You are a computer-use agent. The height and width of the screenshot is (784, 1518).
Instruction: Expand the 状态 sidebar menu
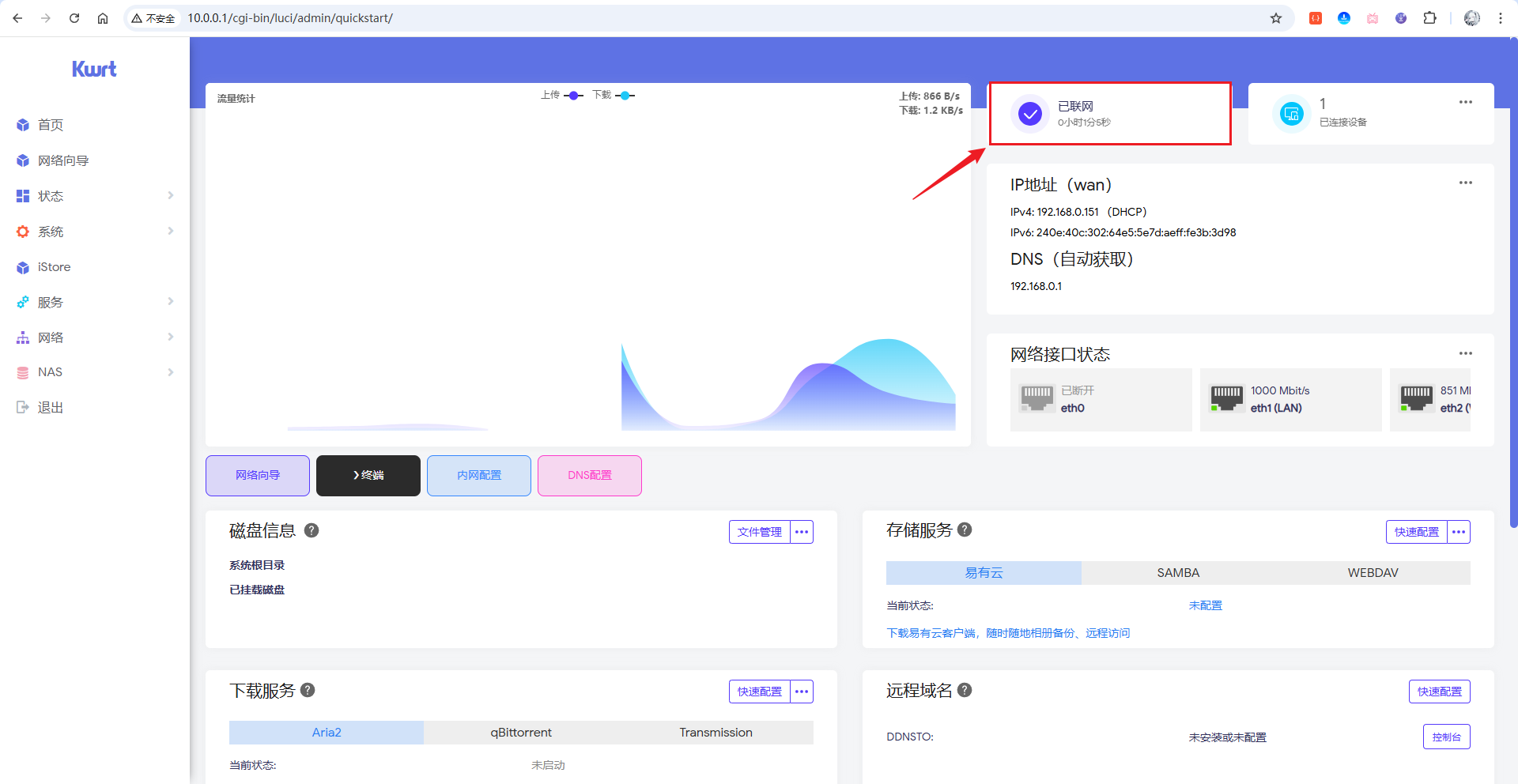click(x=95, y=196)
